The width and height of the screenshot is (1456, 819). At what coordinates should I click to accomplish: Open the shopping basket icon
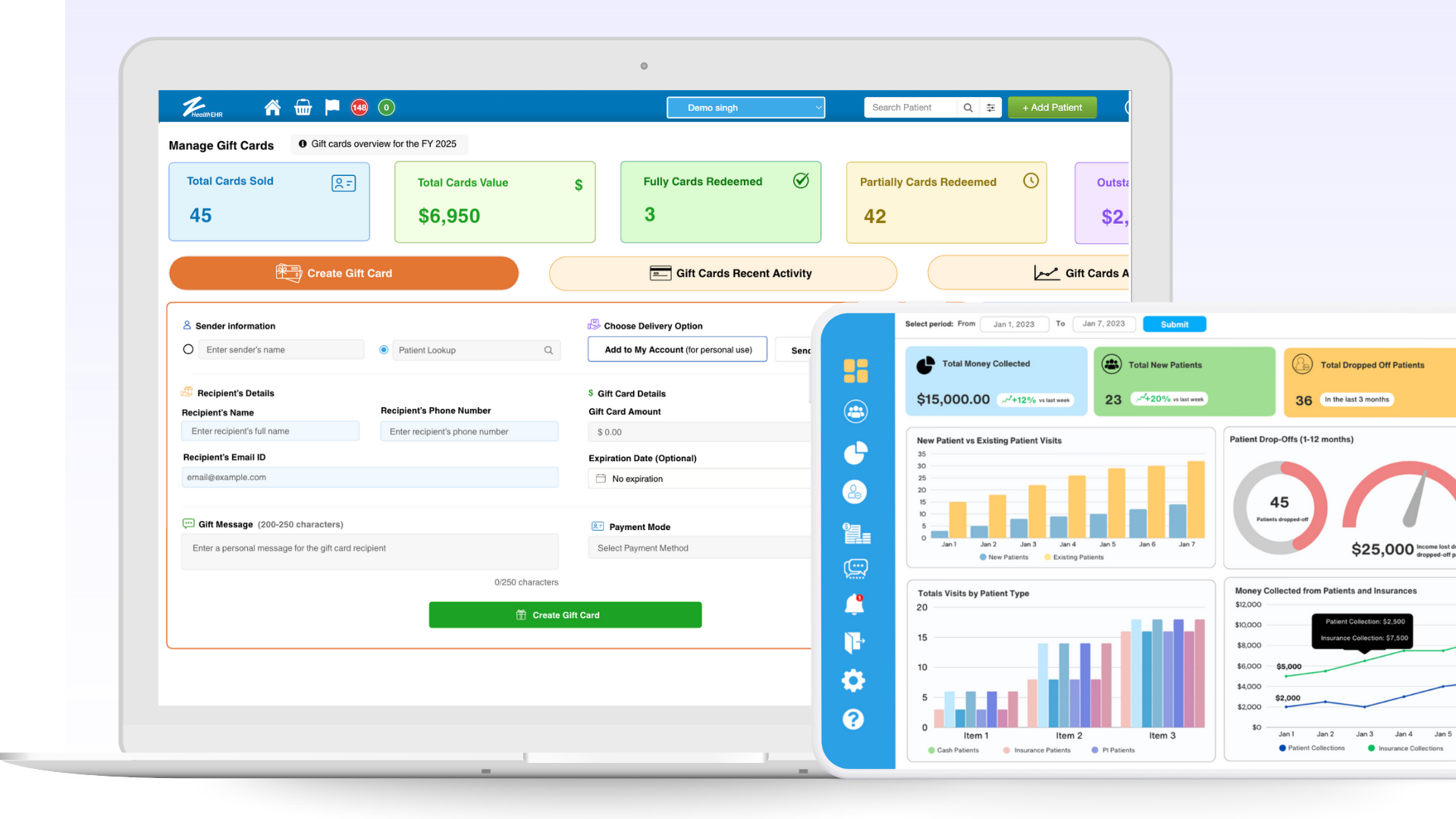303,108
